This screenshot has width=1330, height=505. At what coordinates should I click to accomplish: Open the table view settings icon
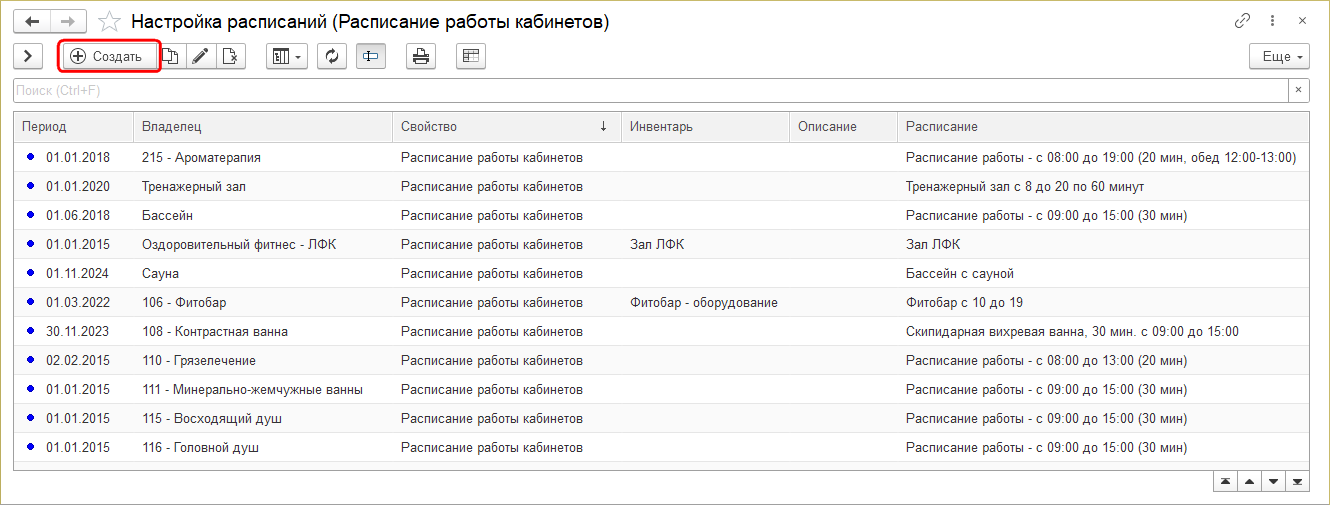470,57
